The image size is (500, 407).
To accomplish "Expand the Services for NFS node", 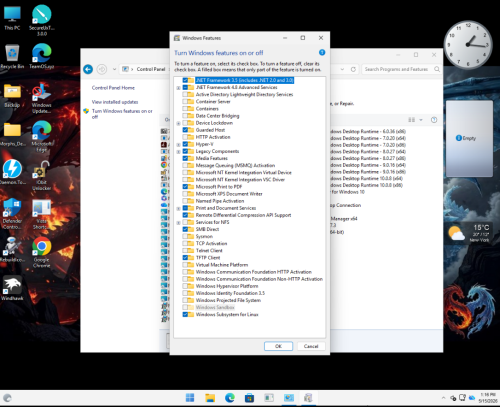I will tap(178, 223).
